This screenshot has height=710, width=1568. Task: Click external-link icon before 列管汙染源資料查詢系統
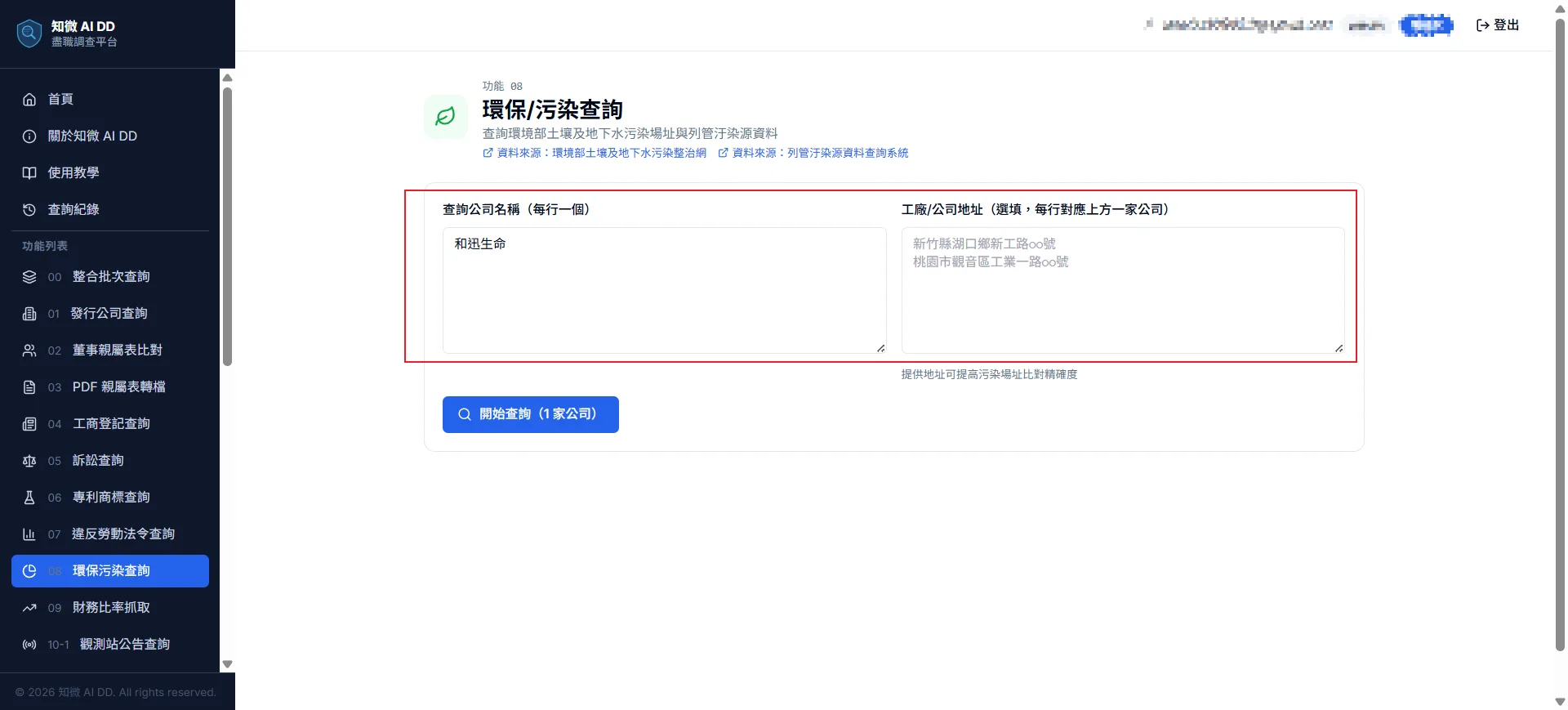pyautogui.click(x=723, y=153)
